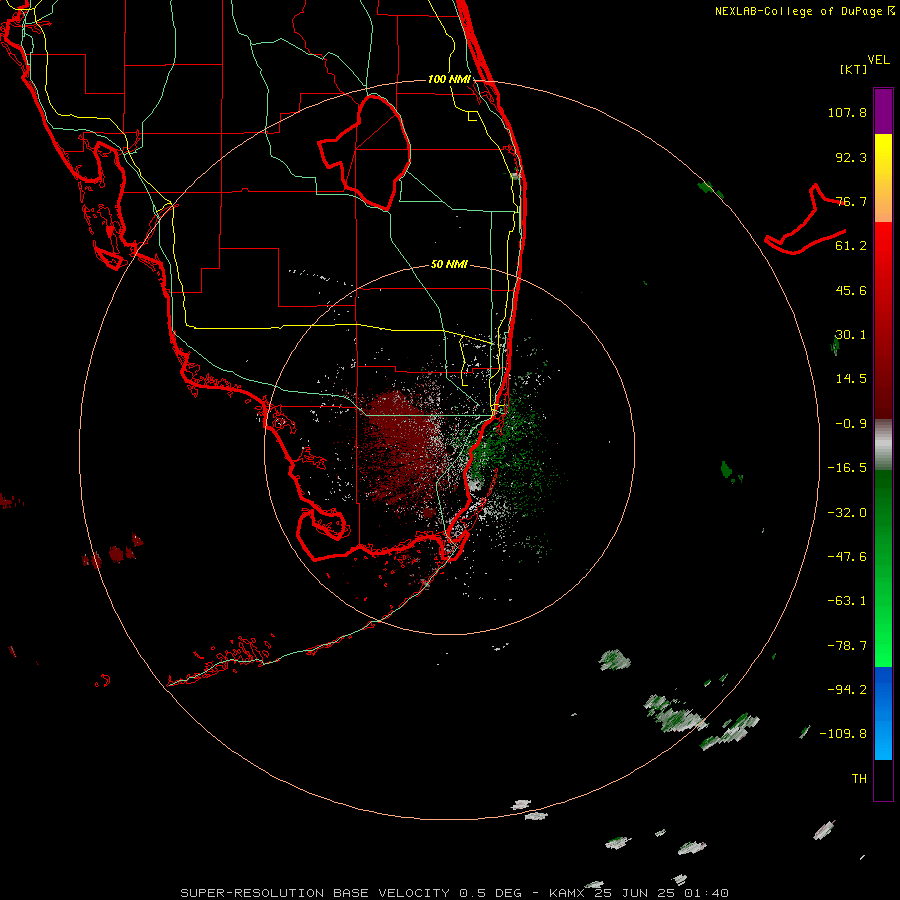Click the 45.6 velocity legend value
The height and width of the screenshot is (900, 900).
point(851,290)
